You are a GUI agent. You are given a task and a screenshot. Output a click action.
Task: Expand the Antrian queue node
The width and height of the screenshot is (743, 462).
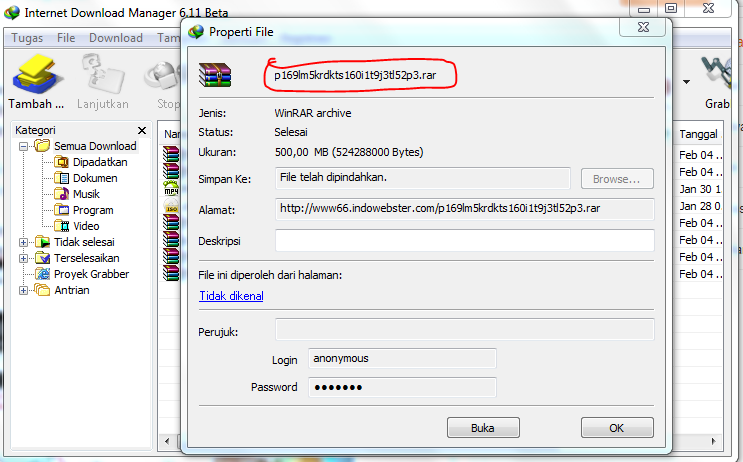point(23,290)
